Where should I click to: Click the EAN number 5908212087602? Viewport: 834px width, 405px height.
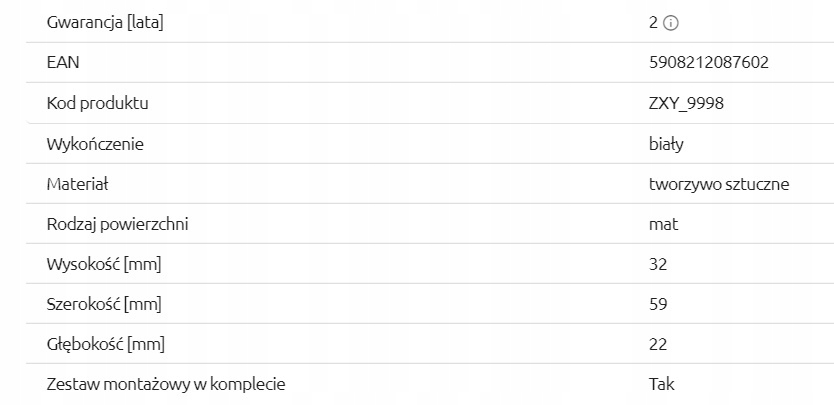coord(708,63)
